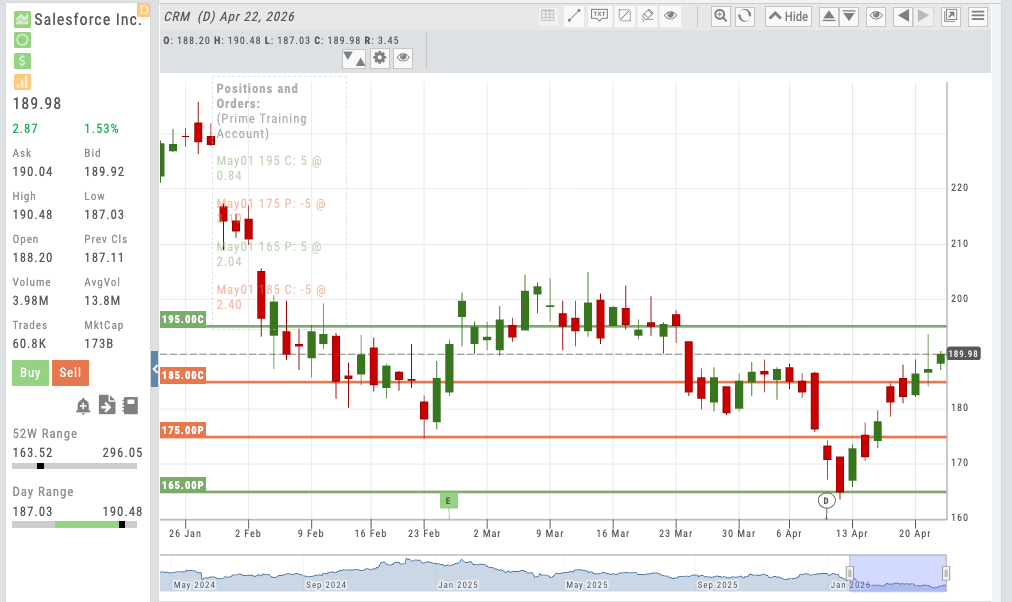
Task: Collapse the side panel with blue arrow
Action: coord(155,369)
